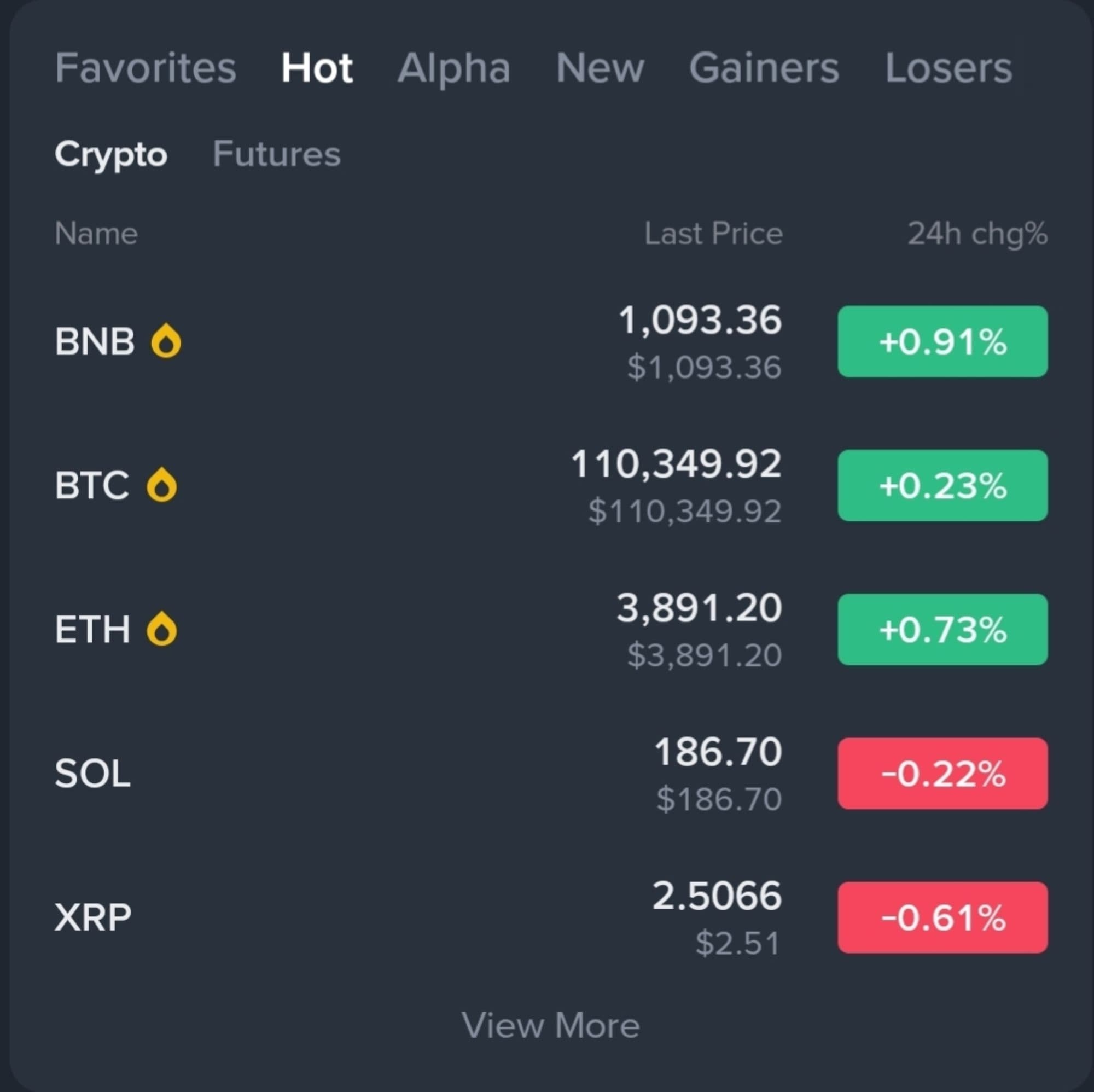Sort by the Last Price column header
This screenshot has width=1094, height=1092.
[713, 234]
